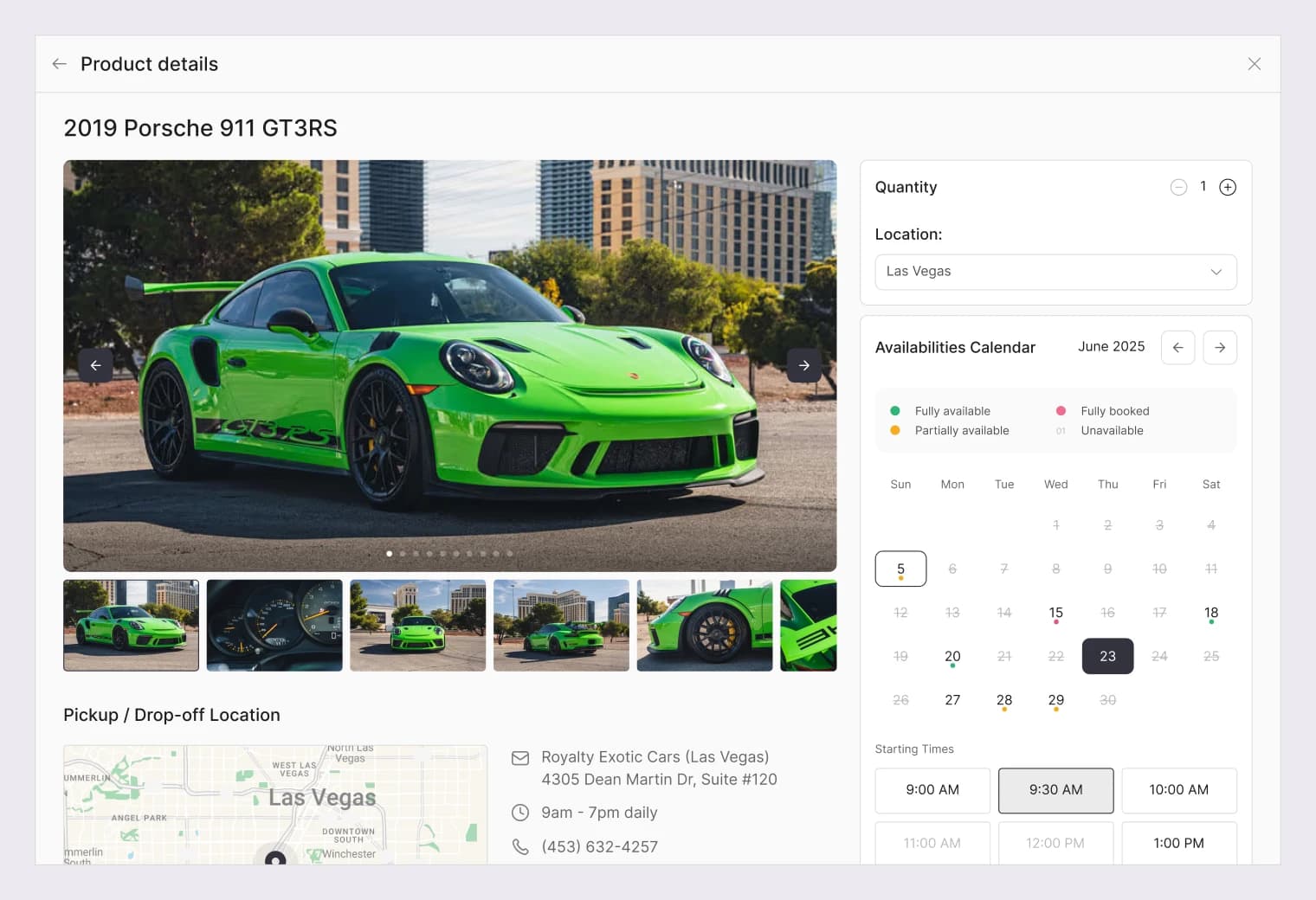Image resolution: width=1316 pixels, height=900 pixels.
Task: Choose the 9:30 AM starting time
Action: pos(1056,790)
